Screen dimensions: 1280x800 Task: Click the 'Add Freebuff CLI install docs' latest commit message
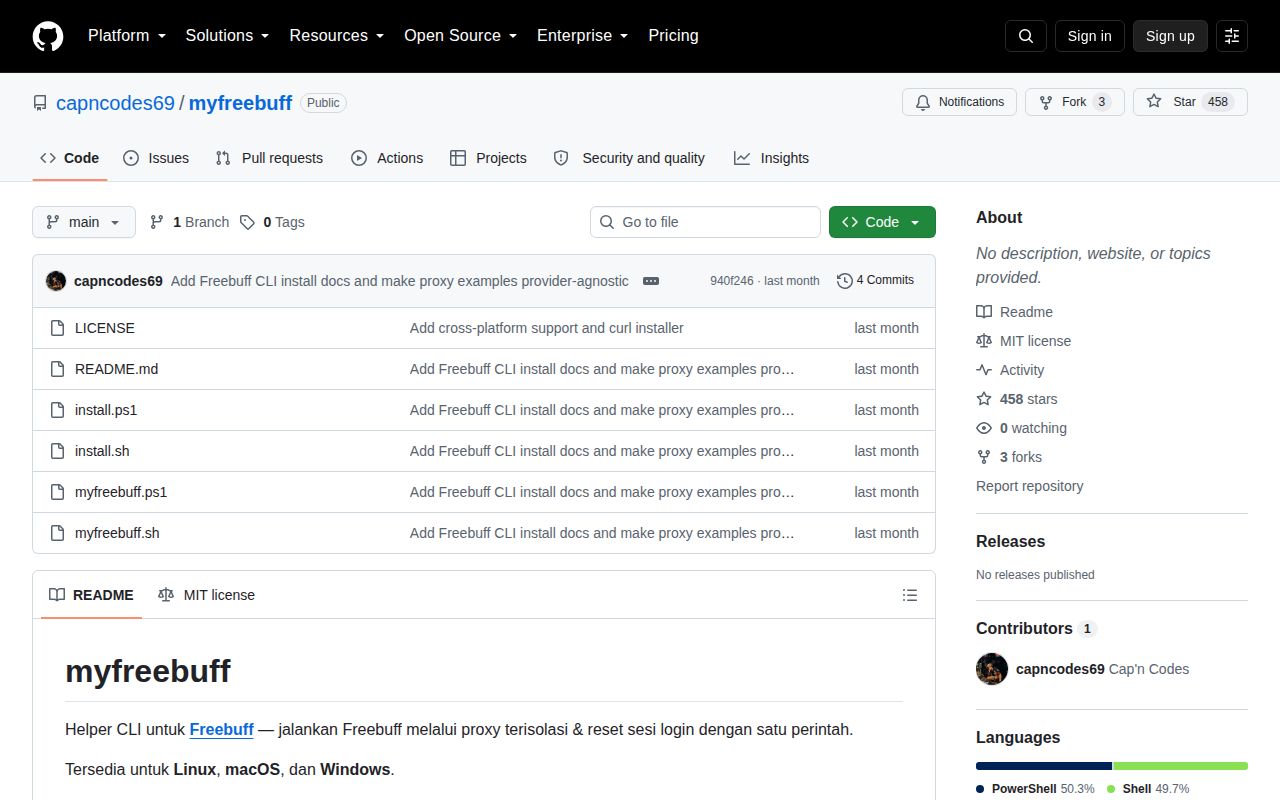pos(400,281)
